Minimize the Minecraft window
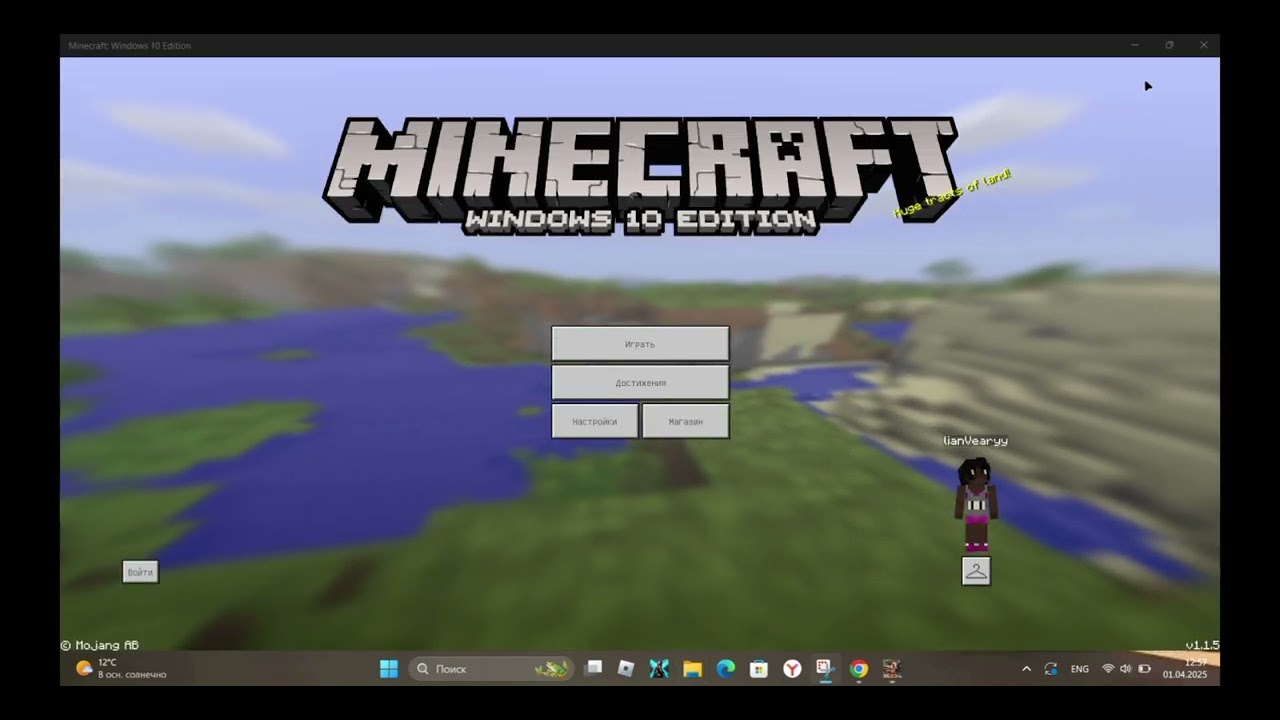 pos(1135,45)
